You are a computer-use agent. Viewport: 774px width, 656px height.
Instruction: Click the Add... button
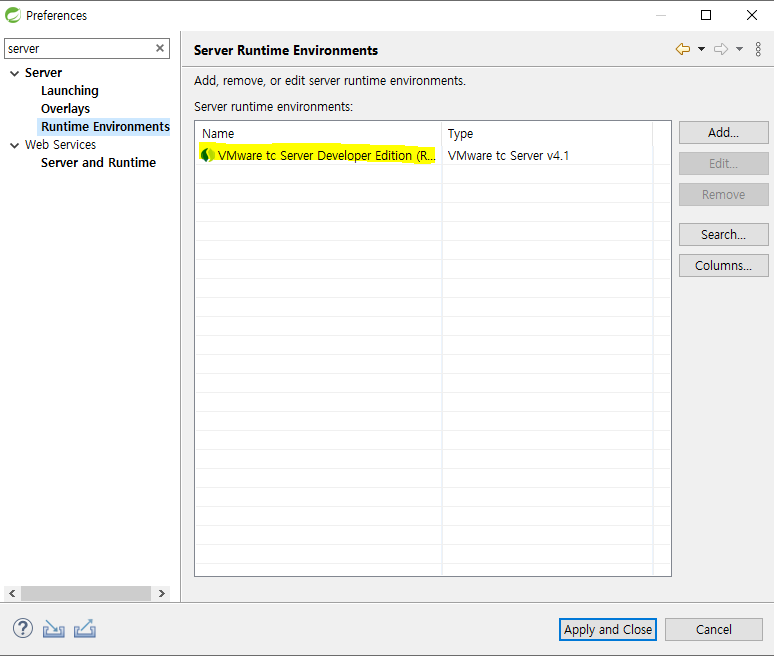[723, 133]
